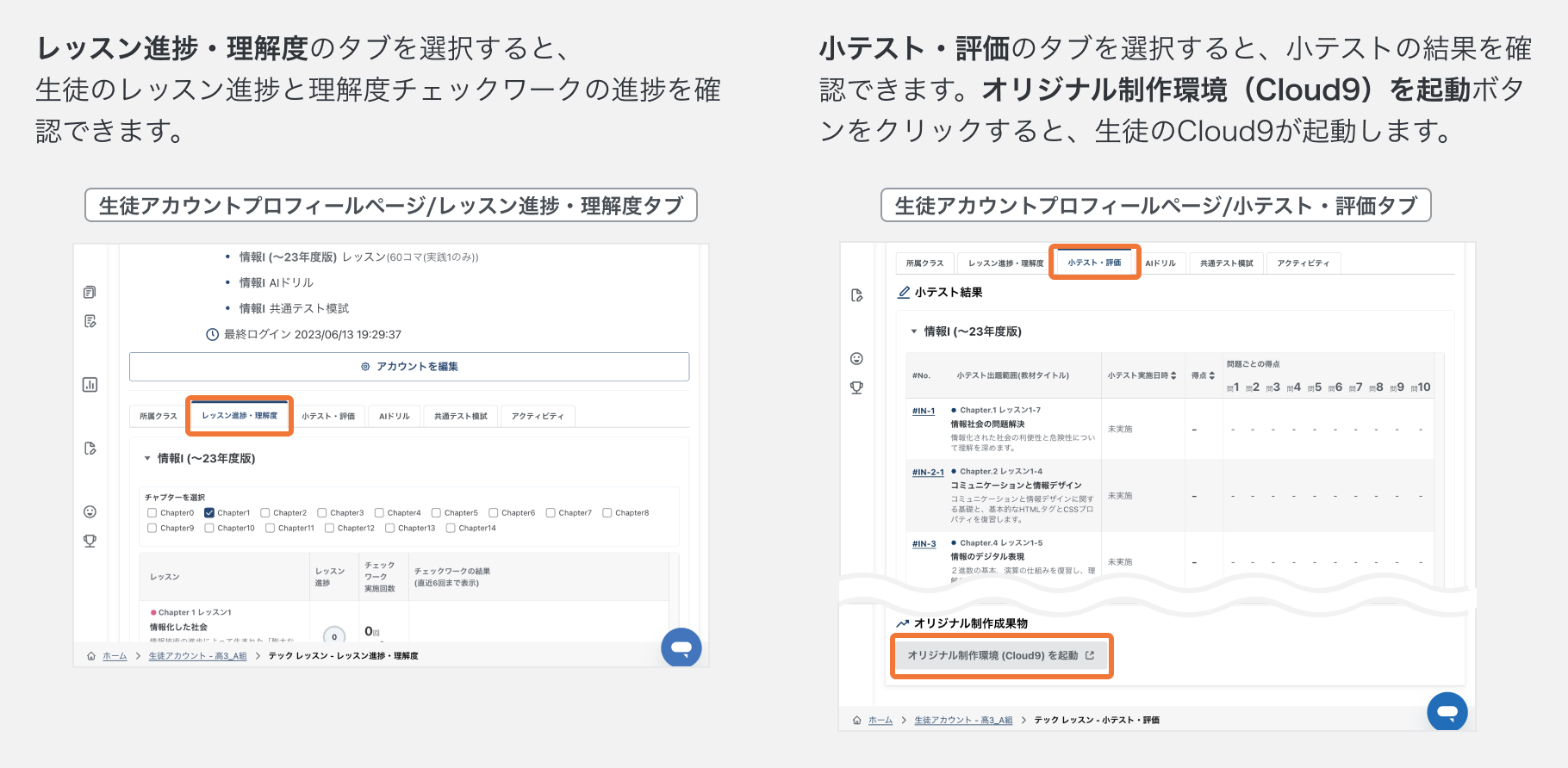This screenshot has width=1568, height=768.
Task: Collapse 情報I (〜23年度版) section in quiz-evaluation screenshot
Action: (x=914, y=331)
